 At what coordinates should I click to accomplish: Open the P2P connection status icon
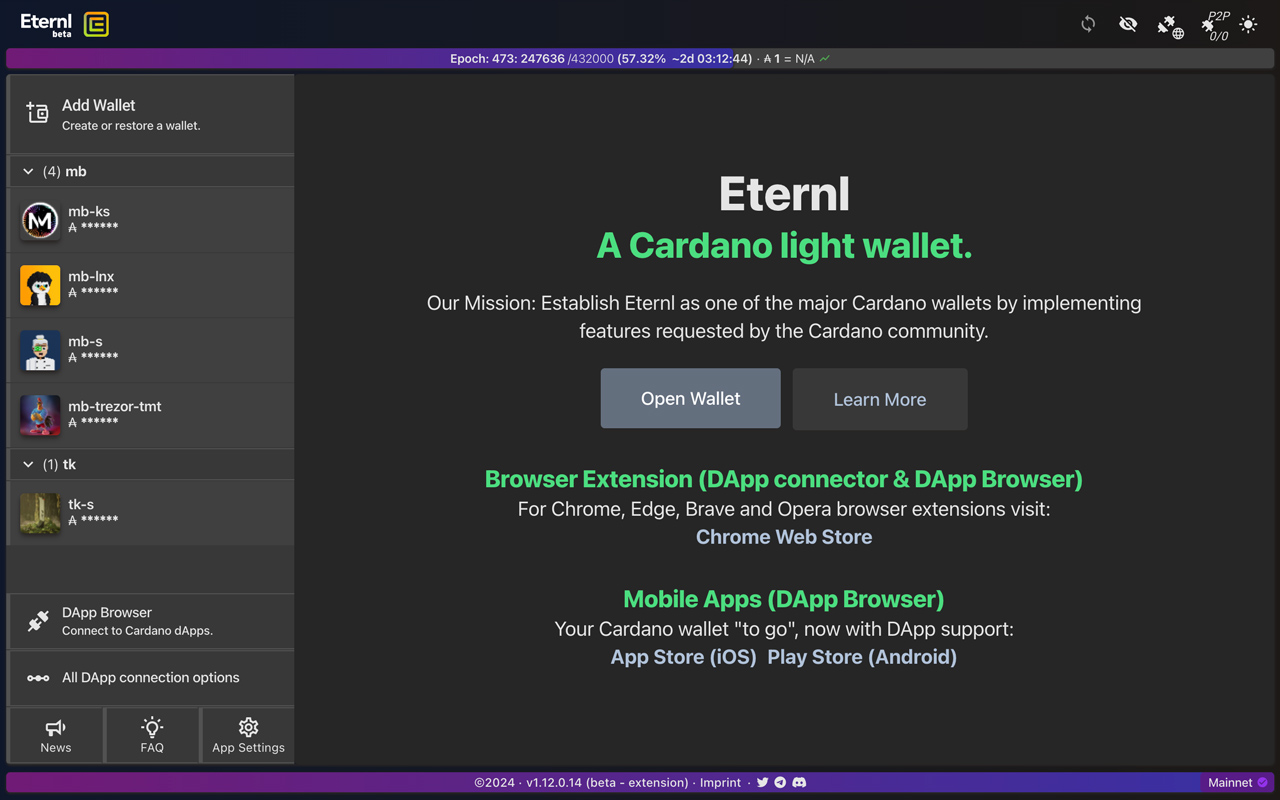[x=1217, y=26]
